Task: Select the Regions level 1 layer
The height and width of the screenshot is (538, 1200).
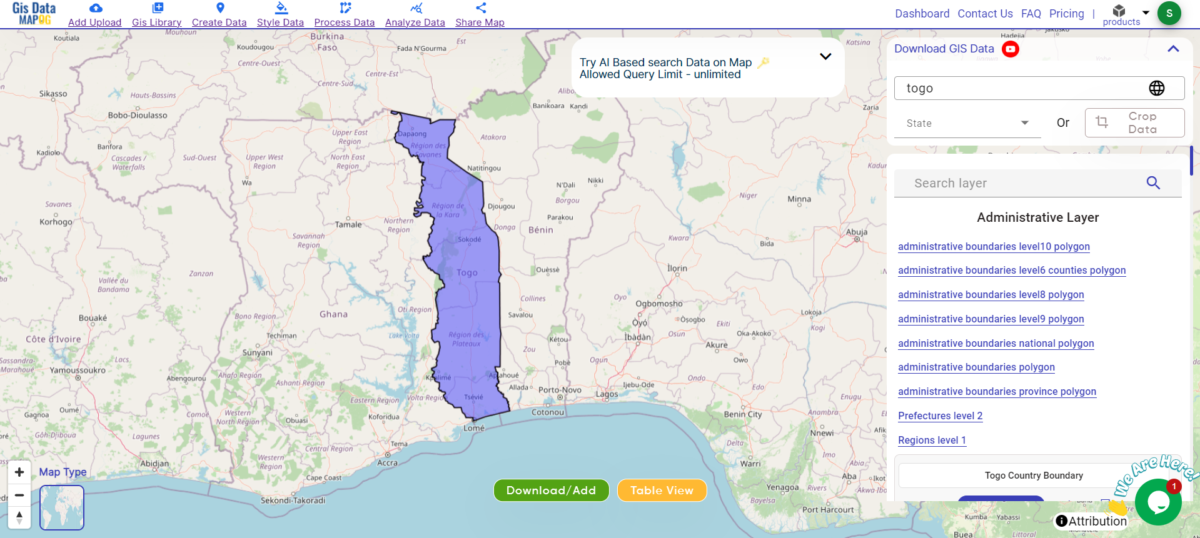Action: coord(932,440)
